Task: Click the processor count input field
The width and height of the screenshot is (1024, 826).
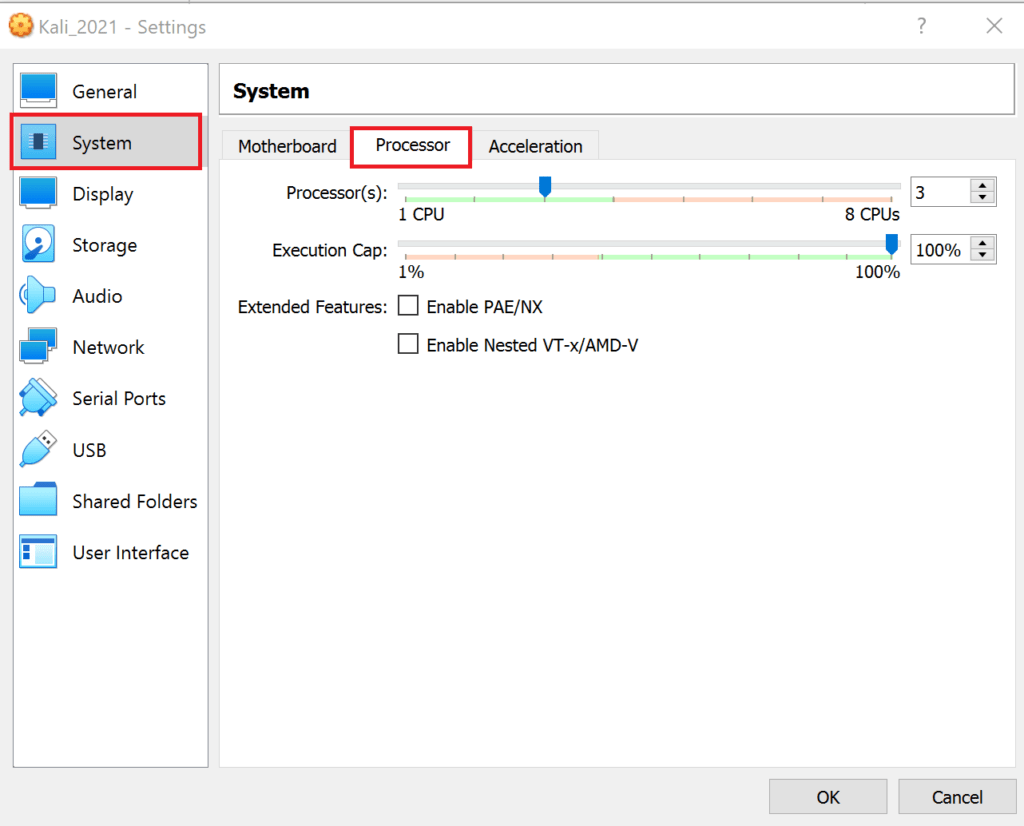Action: (940, 192)
